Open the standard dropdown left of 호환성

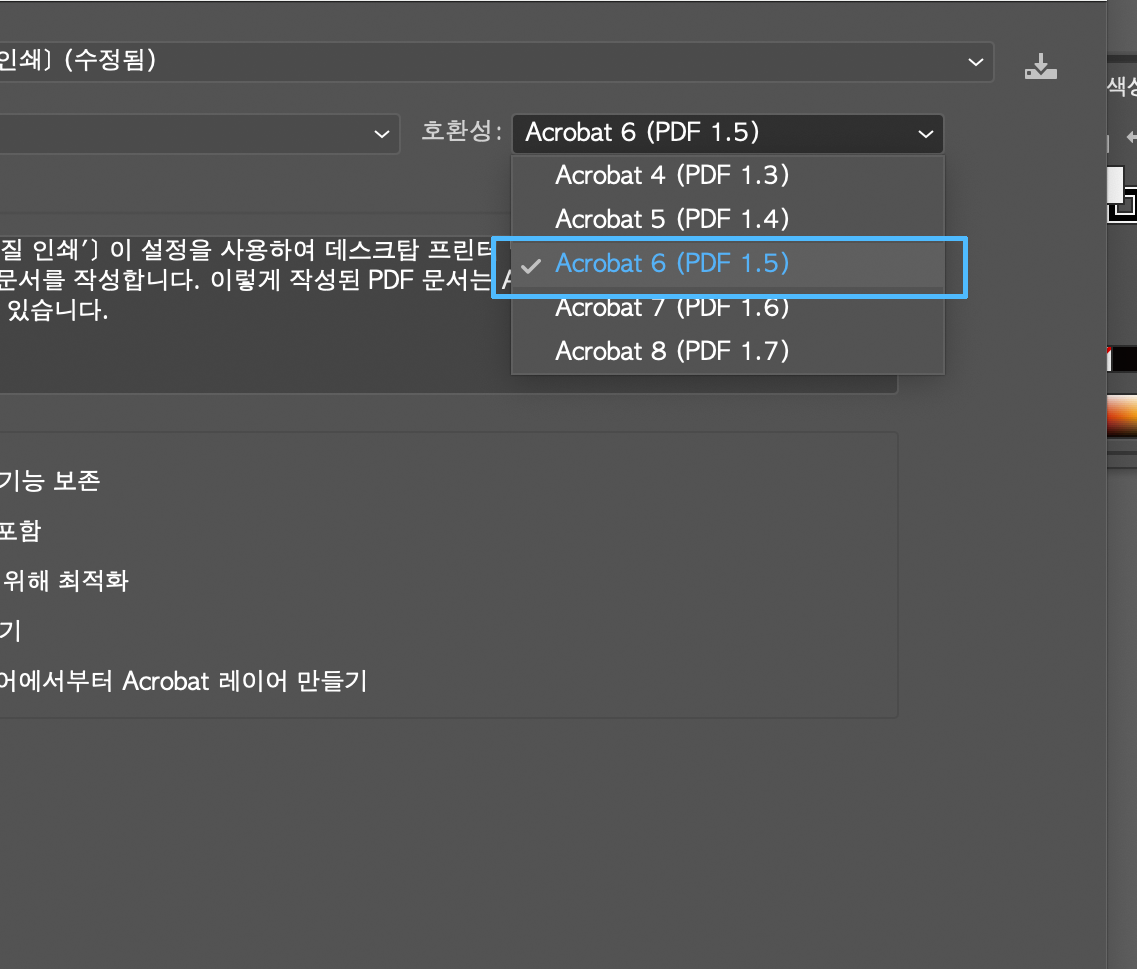pos(199,133)
